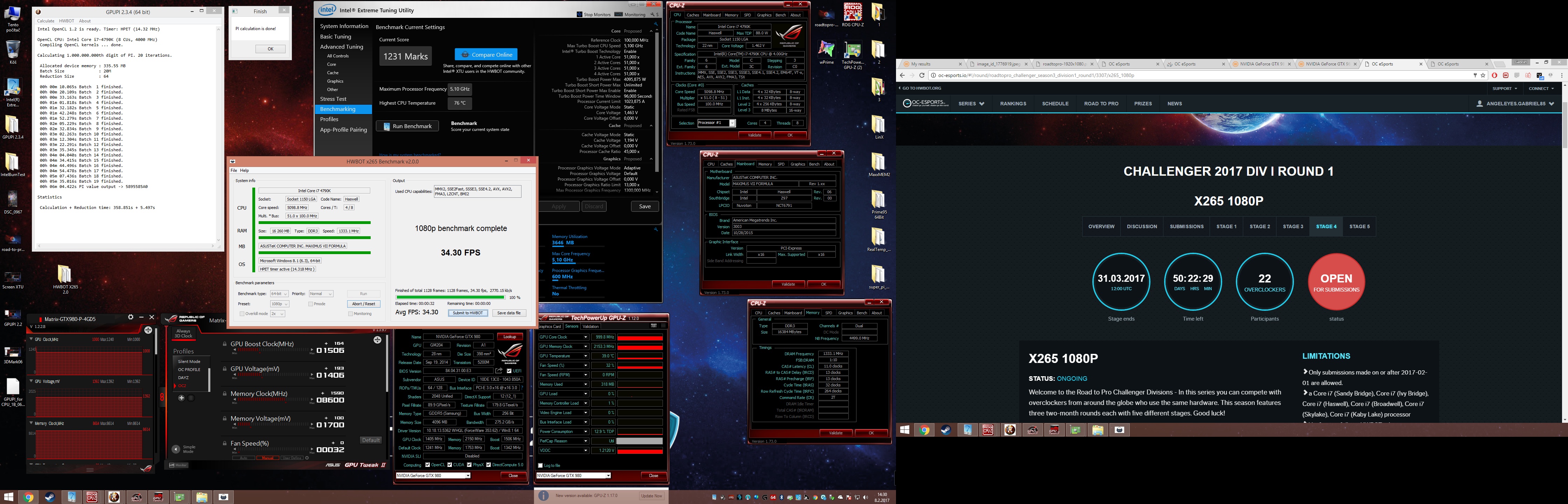The height and width of the screenshot is (504, 1568).
Task: Open HWBOT X265 2.0 desktop folder
Action: tap(65, 279)
